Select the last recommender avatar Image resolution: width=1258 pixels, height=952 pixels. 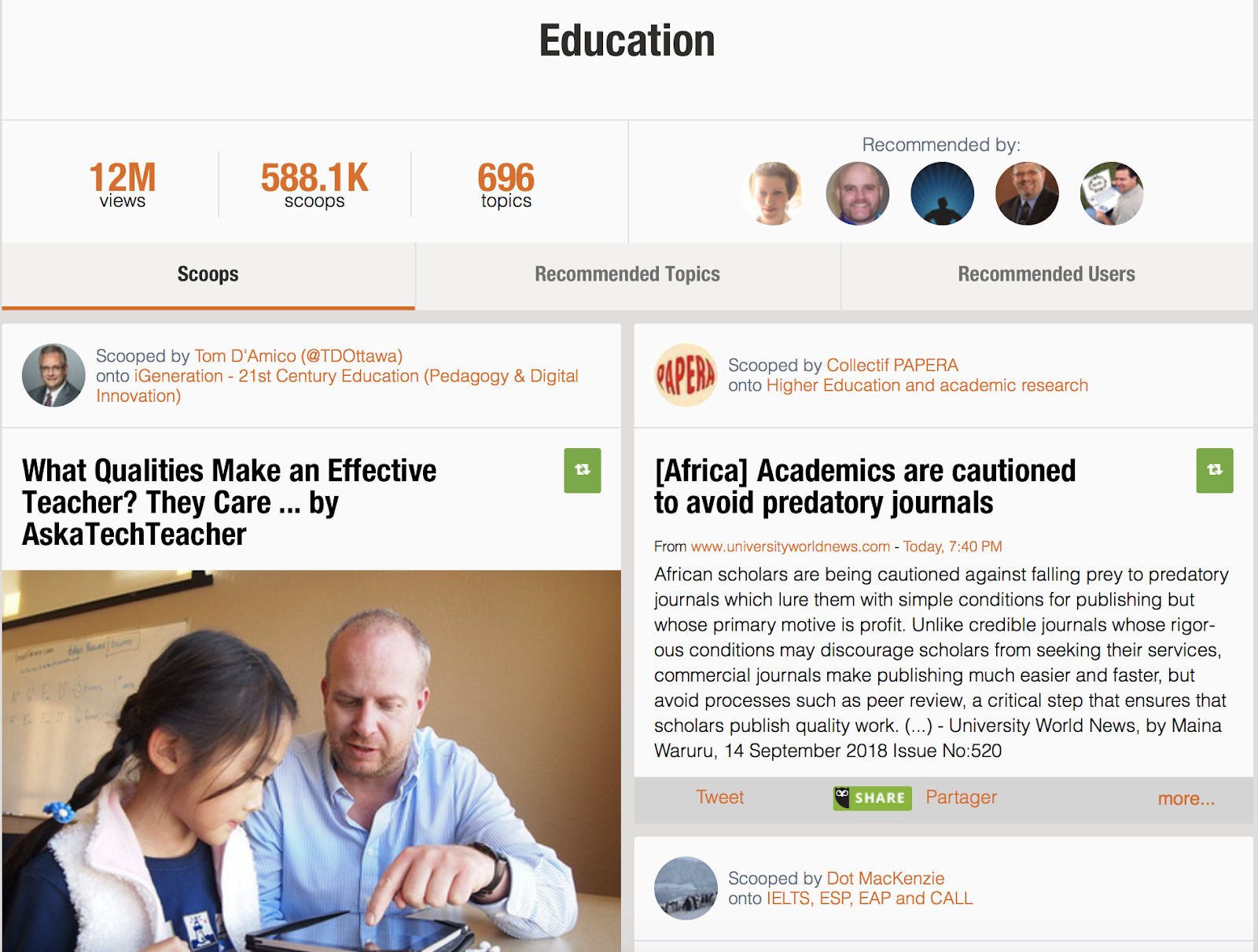(x=1111, y=193)
